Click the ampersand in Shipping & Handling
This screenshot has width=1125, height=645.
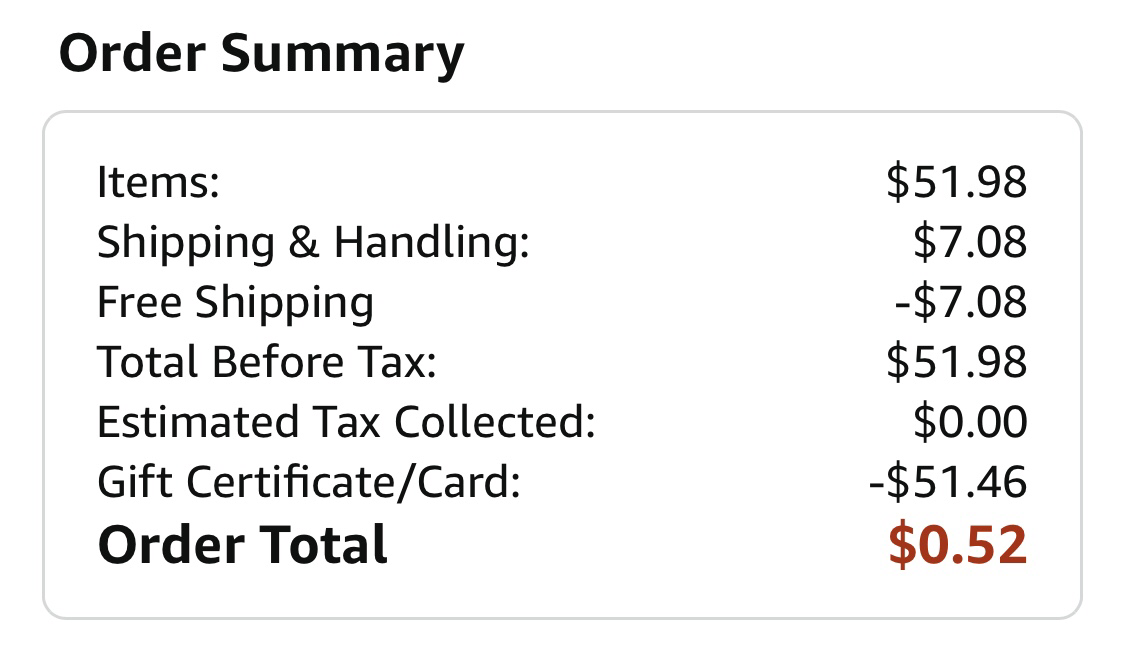pyautogui.click(x=303, y=243)
